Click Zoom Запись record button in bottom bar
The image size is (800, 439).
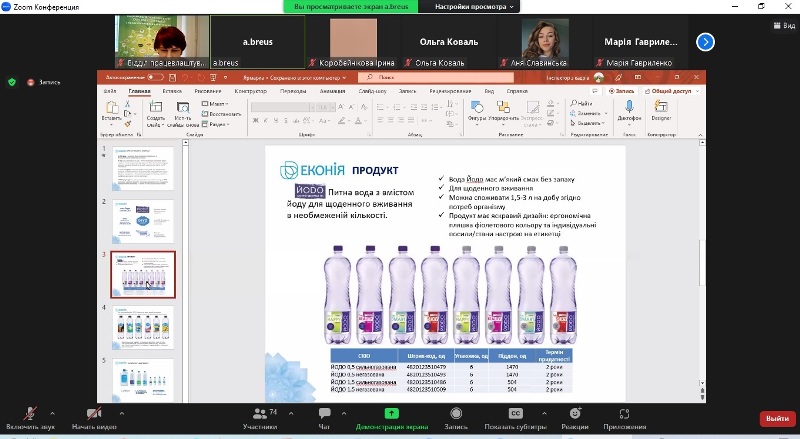point(456,418)
